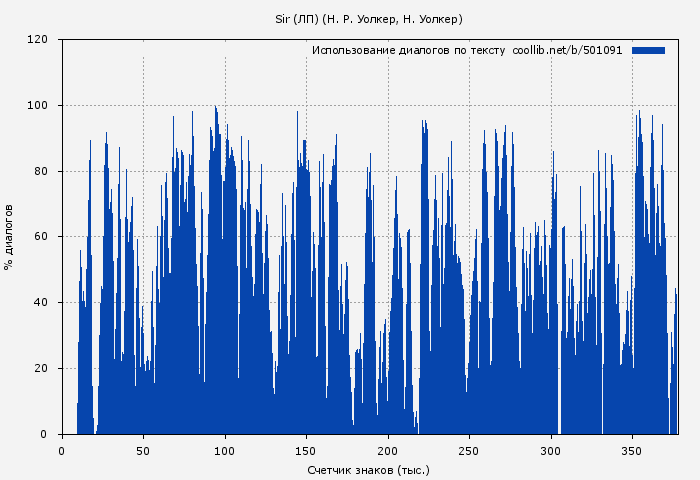Viewport: 700px width, 480px height.
Task: Click the y-axis tick label 80
Action: tap(41, 172)
